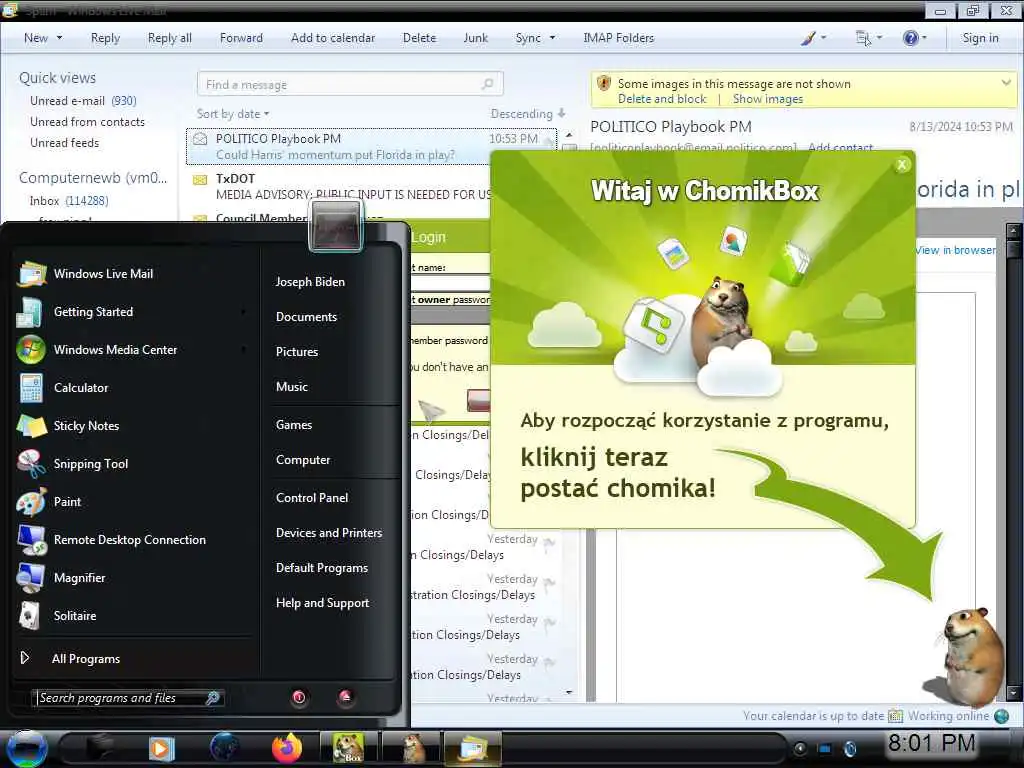This screenshot has height=768, width=1024.
Task: Expand Getting Started submenu arrow
Action: coord(244,312)
